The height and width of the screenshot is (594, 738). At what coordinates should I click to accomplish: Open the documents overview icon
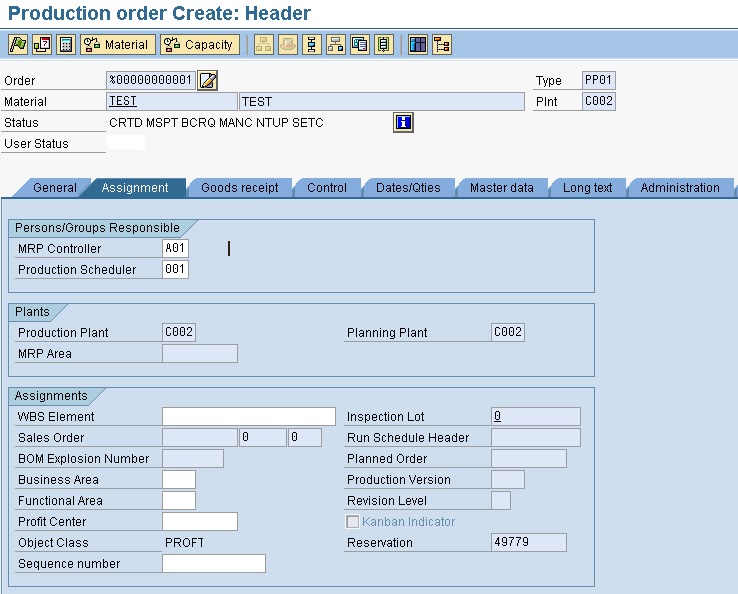[x=360, y=45]
